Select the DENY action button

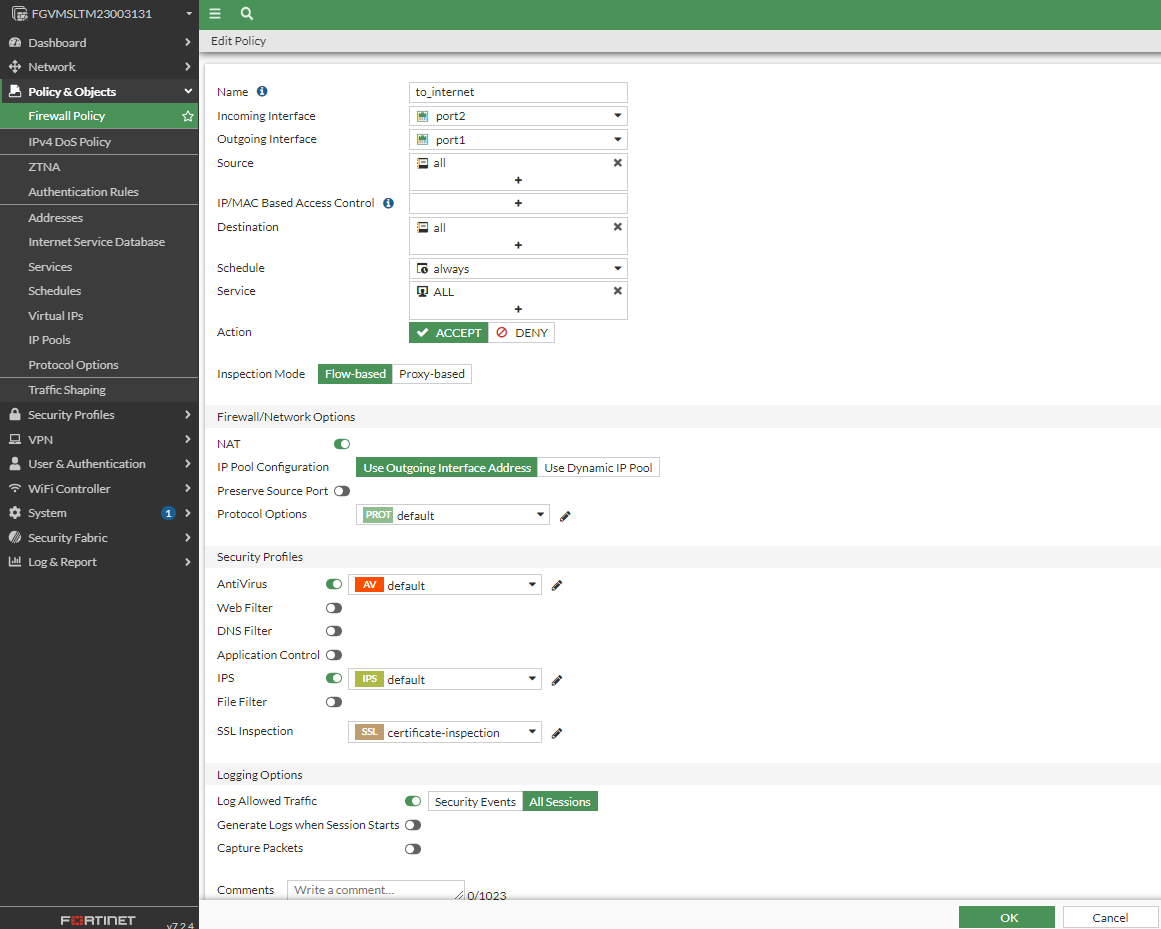click(x=522, y=333)
